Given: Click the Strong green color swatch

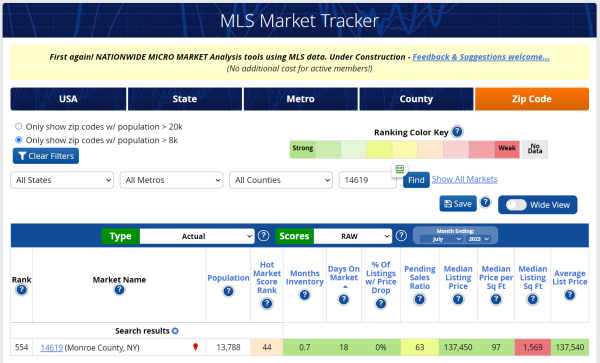Looking at the screenshot, I should [x=302, y=149].
